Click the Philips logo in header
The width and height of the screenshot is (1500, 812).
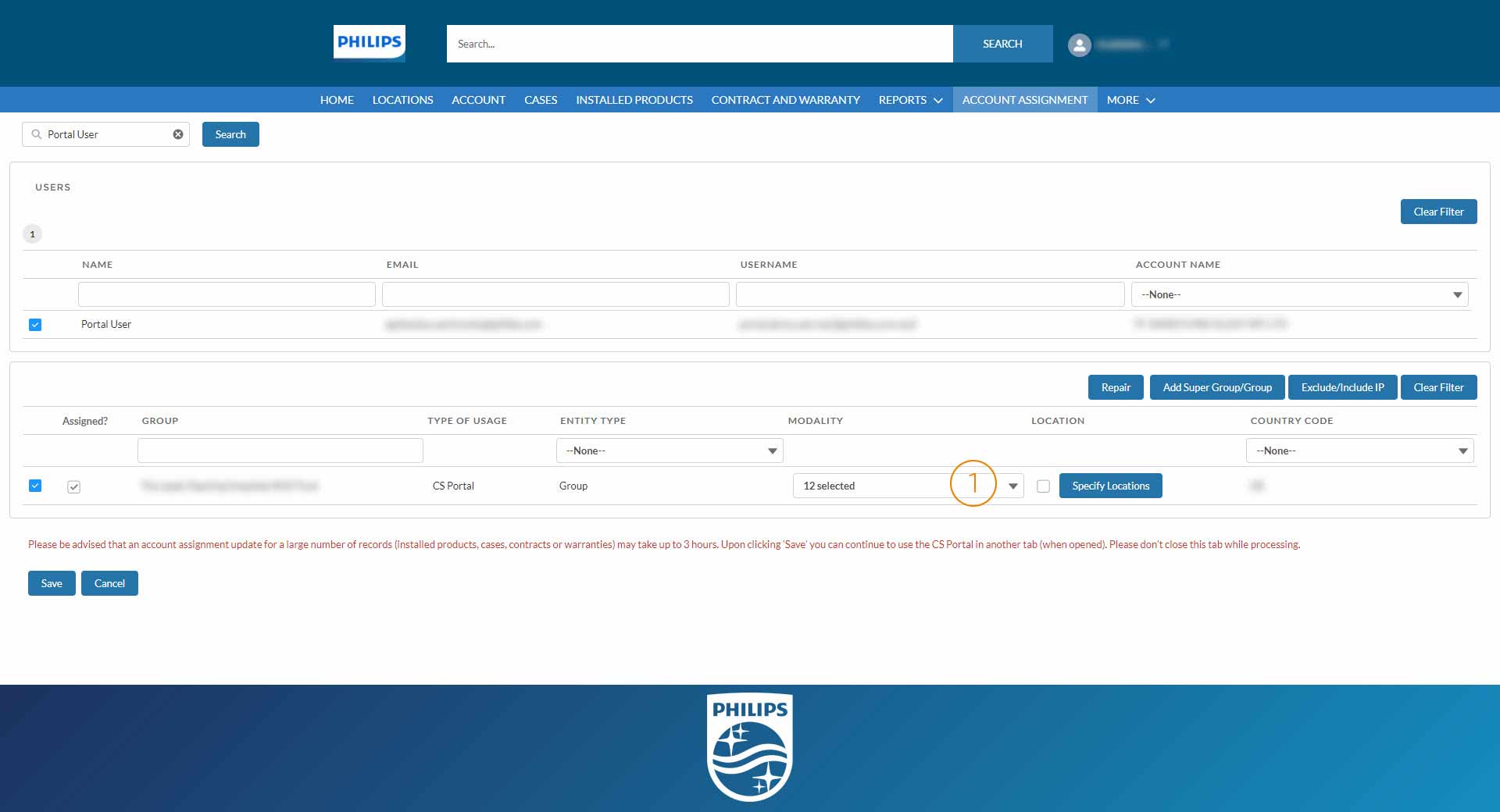click(x=369, y=43)
